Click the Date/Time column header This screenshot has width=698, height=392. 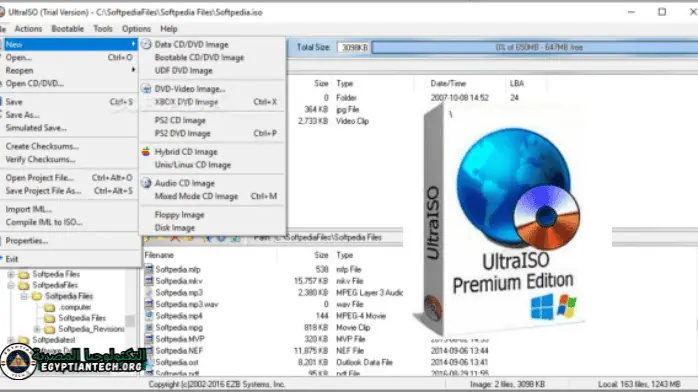[448, 83]
